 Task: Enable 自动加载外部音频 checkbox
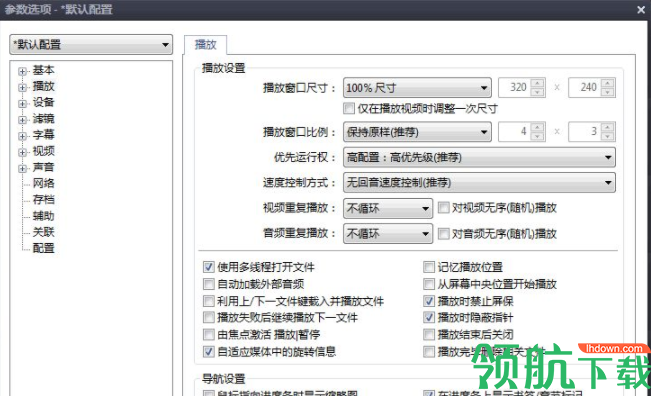(x=208, y=284)
